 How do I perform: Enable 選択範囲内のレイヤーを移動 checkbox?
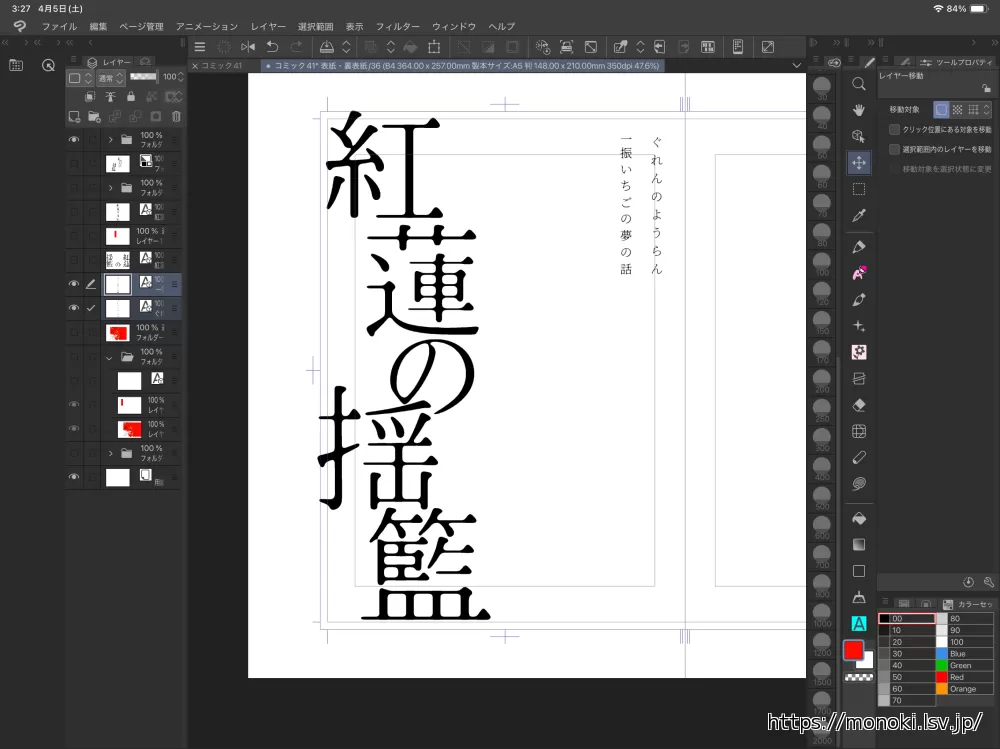(895, 149)
